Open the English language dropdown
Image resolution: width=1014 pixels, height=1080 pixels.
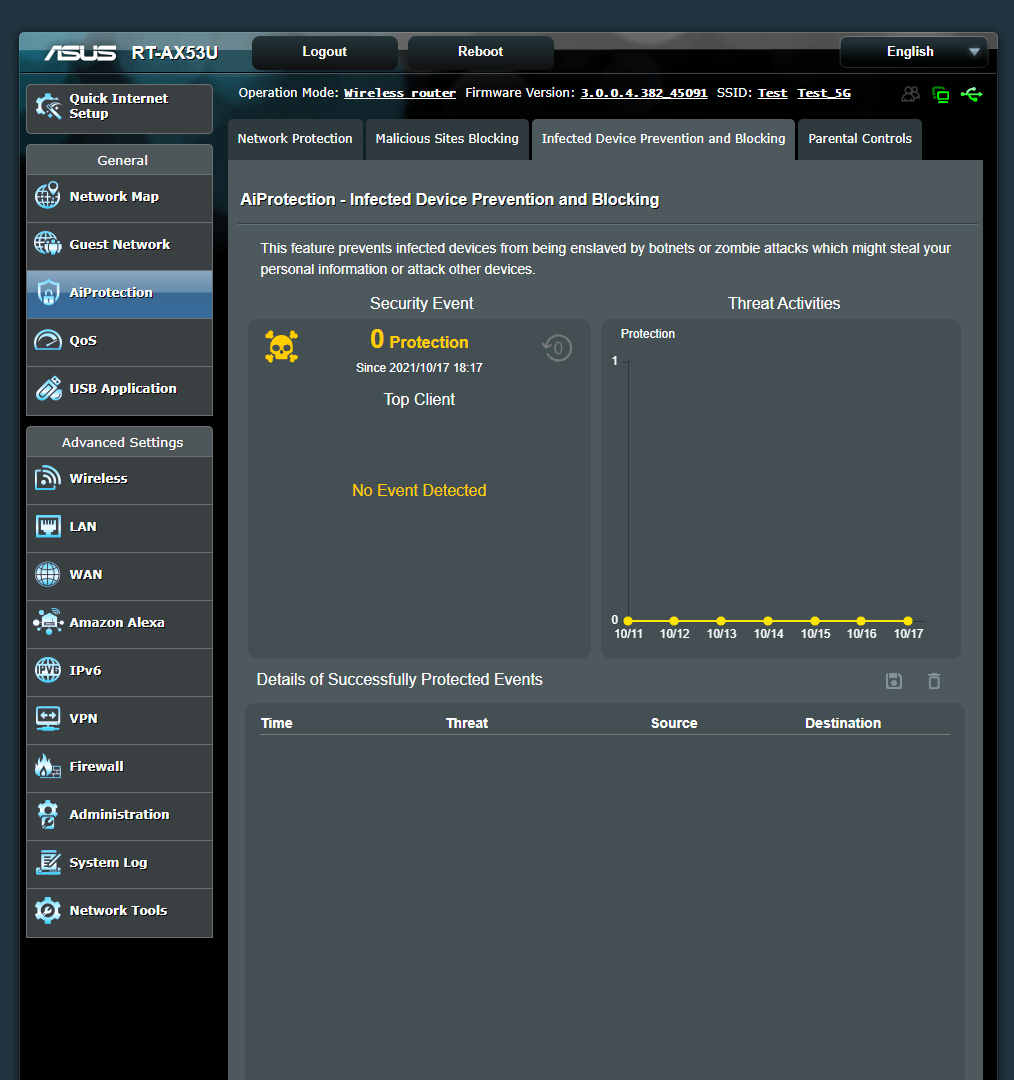(913, 52)
